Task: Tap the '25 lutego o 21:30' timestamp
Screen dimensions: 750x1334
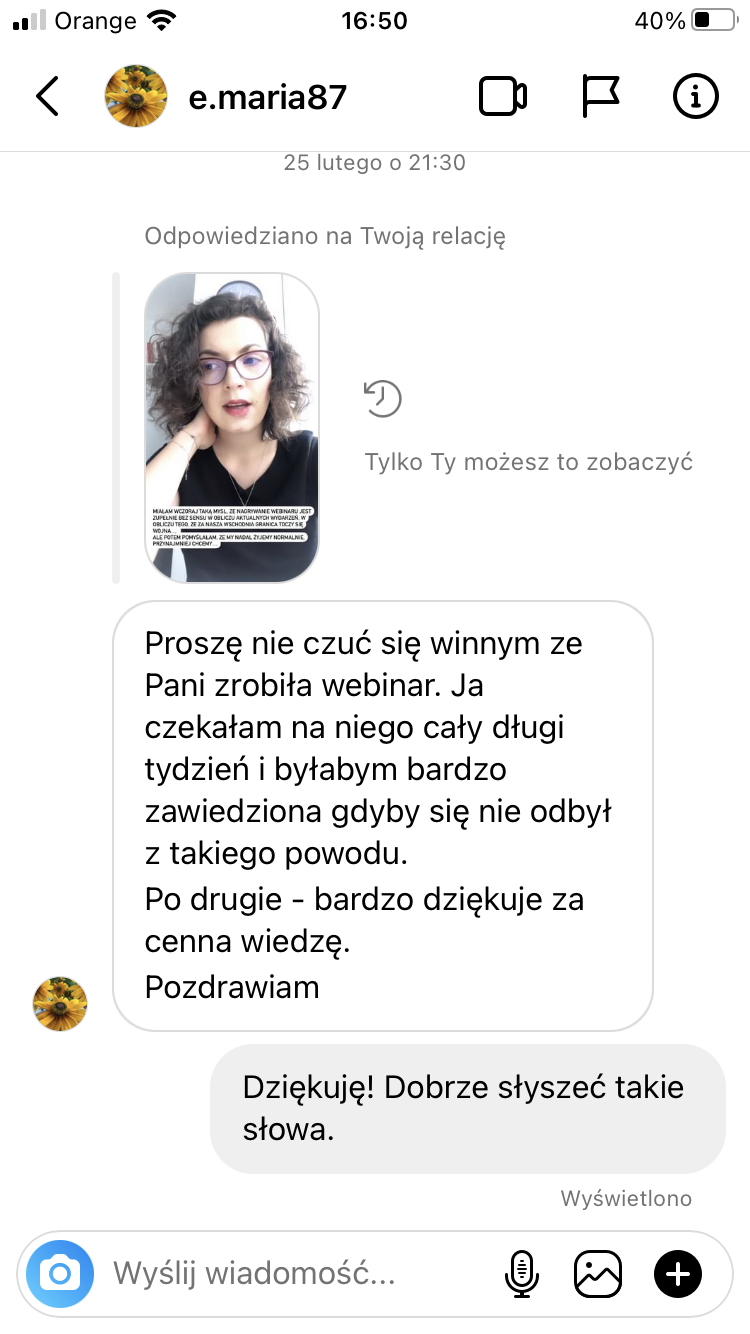Action: [375, 162]
